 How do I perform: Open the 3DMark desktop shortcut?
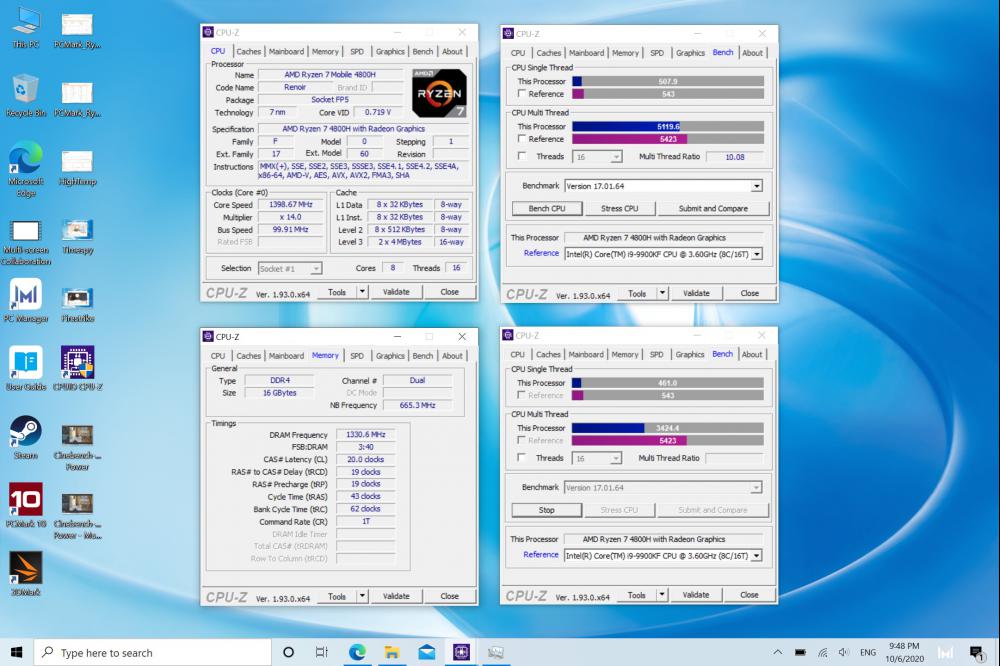[26, 574]
